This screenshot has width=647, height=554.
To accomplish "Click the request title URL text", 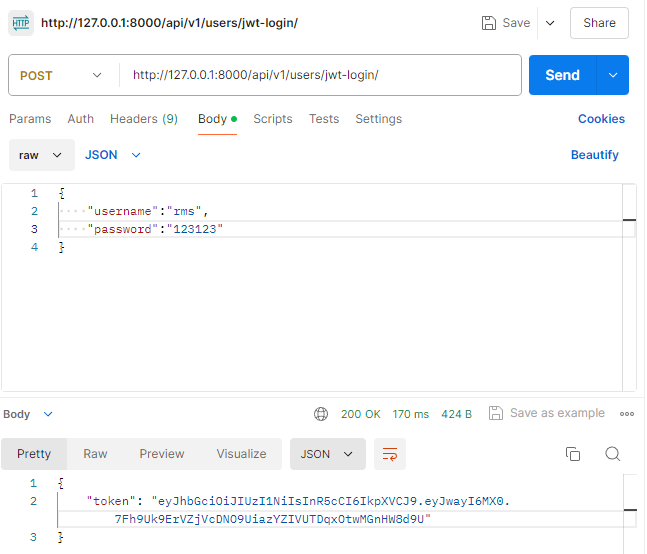I will [x=169, y=23].
